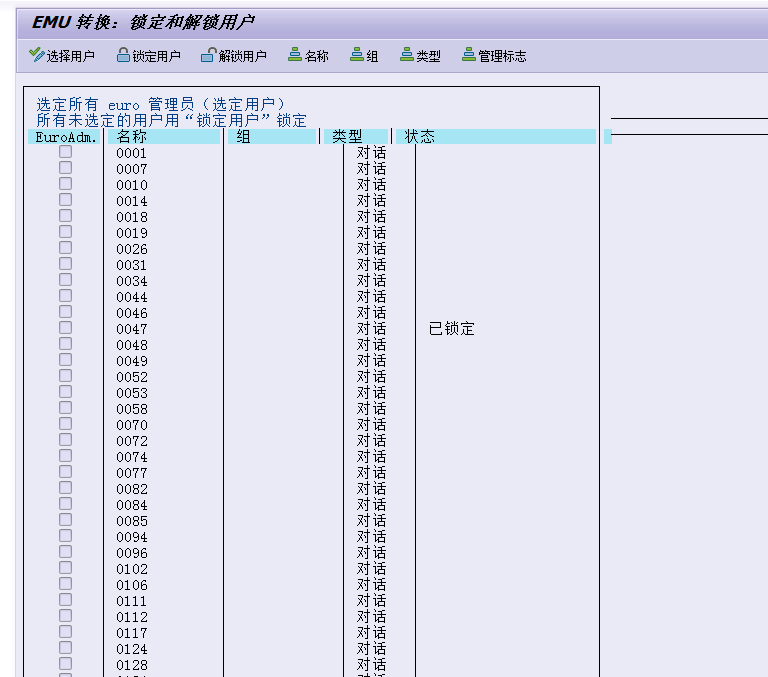The image size is (768, 677).
Task: Tick the EuroAdm checkbox for user 0046
Action: pyautogui.click(x=66, y=312)
